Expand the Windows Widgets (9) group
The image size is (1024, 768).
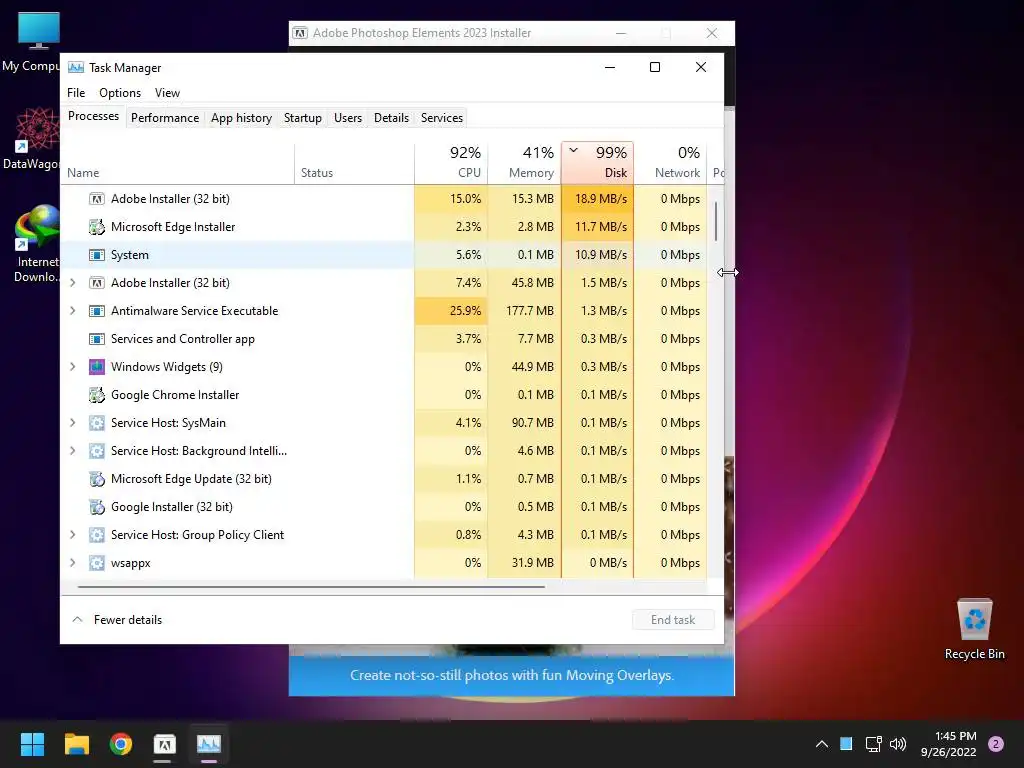(72, 367)
